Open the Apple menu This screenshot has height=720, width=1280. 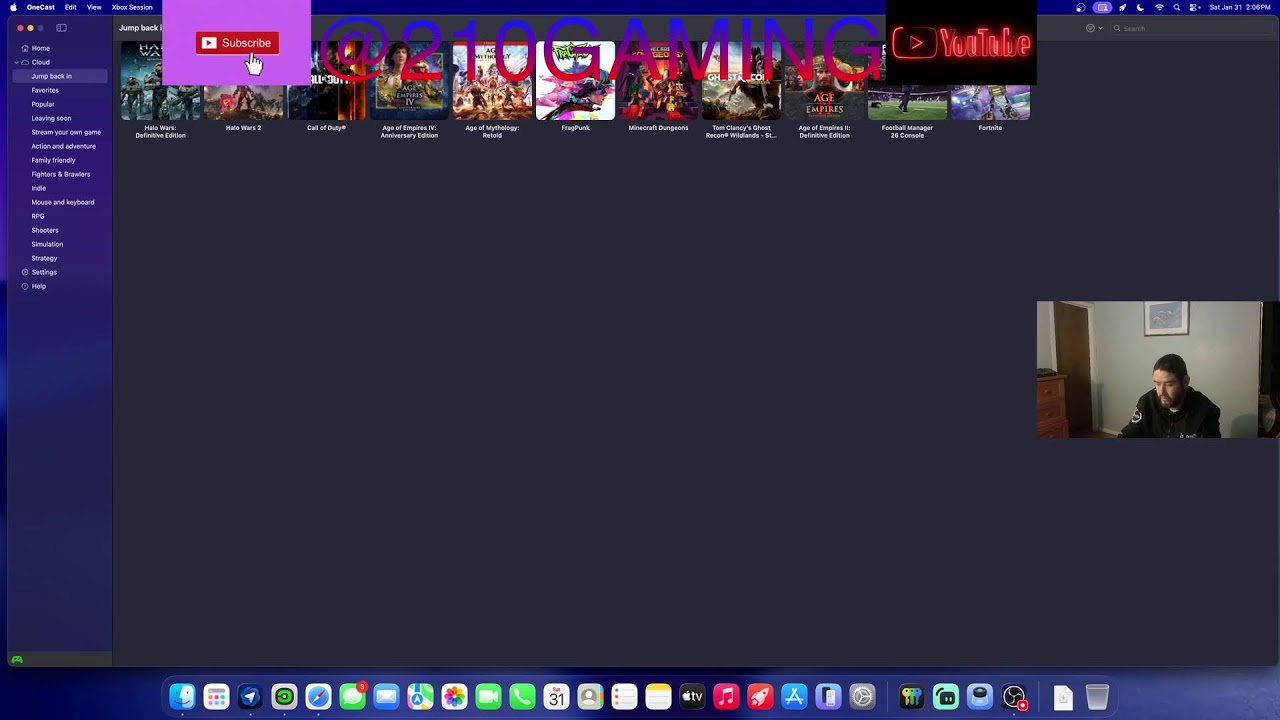[13, 7]
